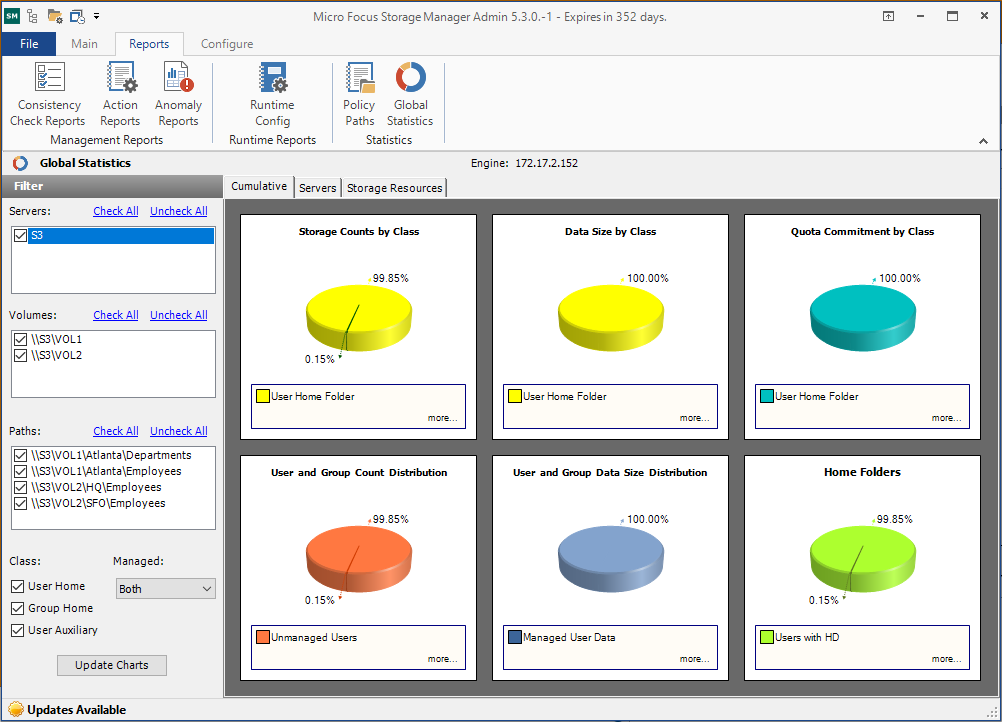This screenshot has height=722, width=1002.
Task: Open Runtime Config report
Action: [x=272, y=94]
